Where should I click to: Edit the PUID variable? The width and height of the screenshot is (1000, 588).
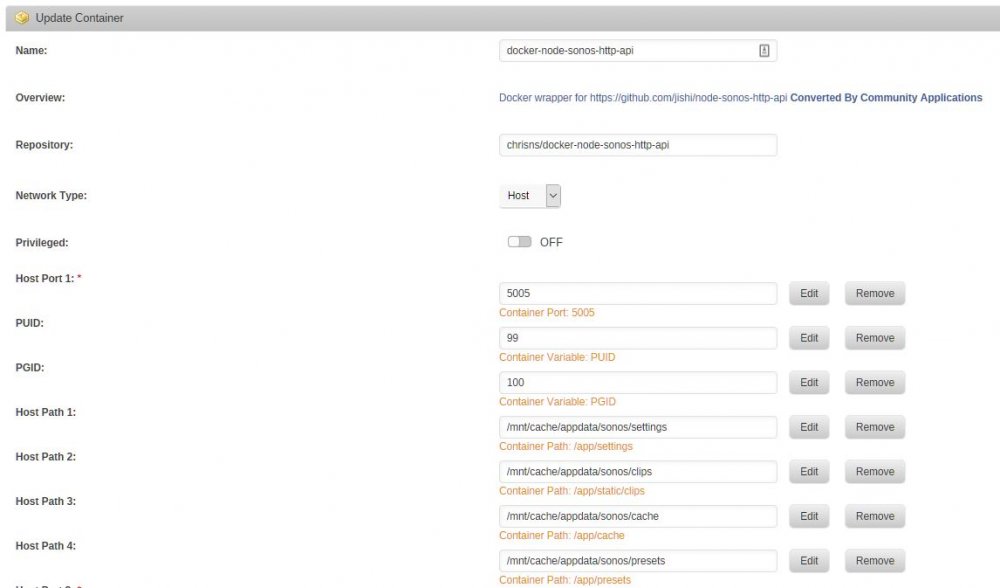point(809,338)
